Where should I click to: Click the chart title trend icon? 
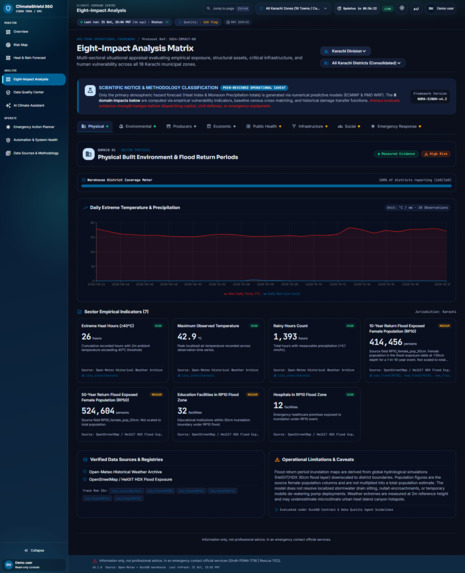click(x=85, y=208)
